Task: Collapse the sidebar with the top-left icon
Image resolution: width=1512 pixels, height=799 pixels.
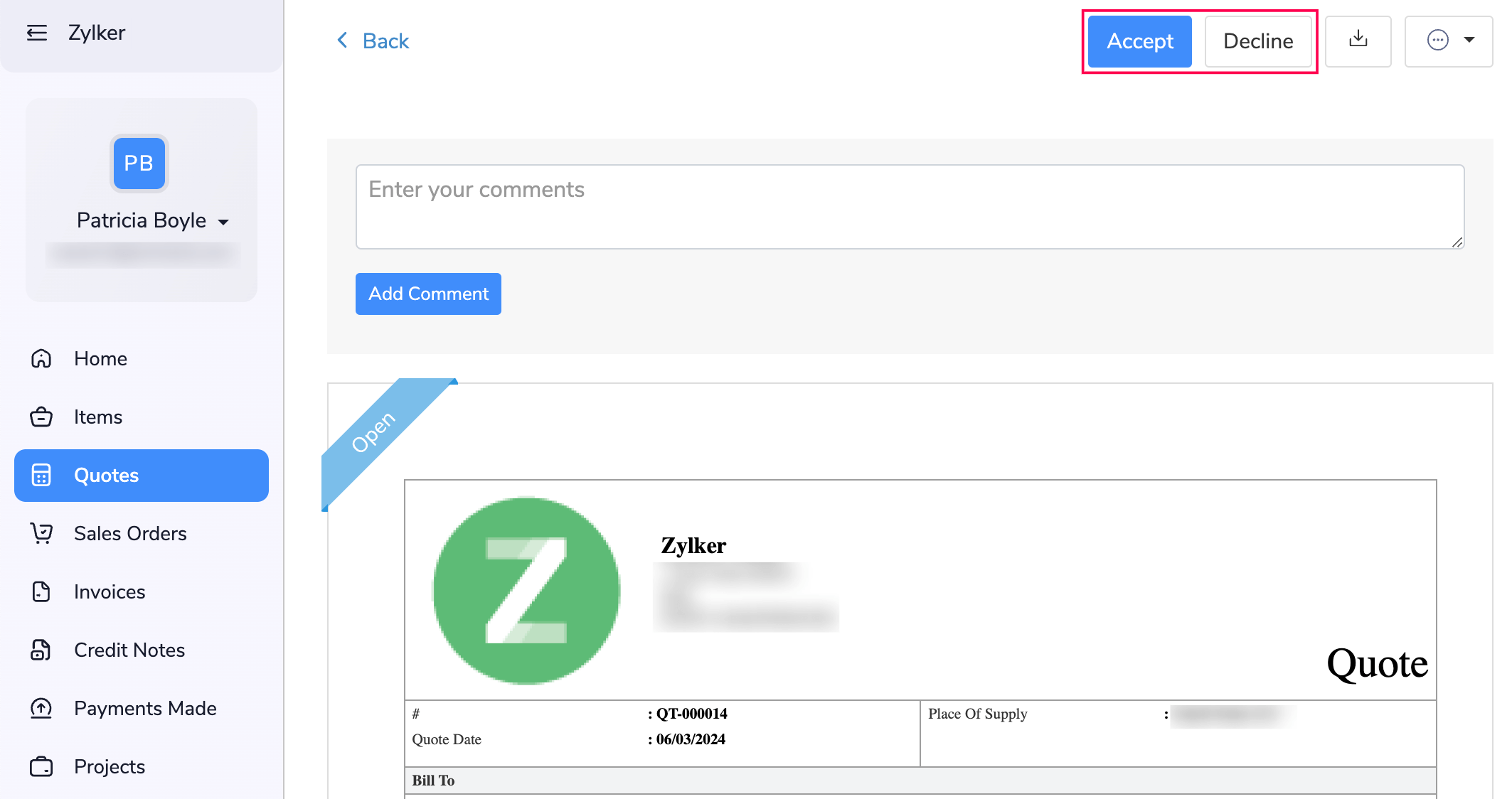Action: 37,32
